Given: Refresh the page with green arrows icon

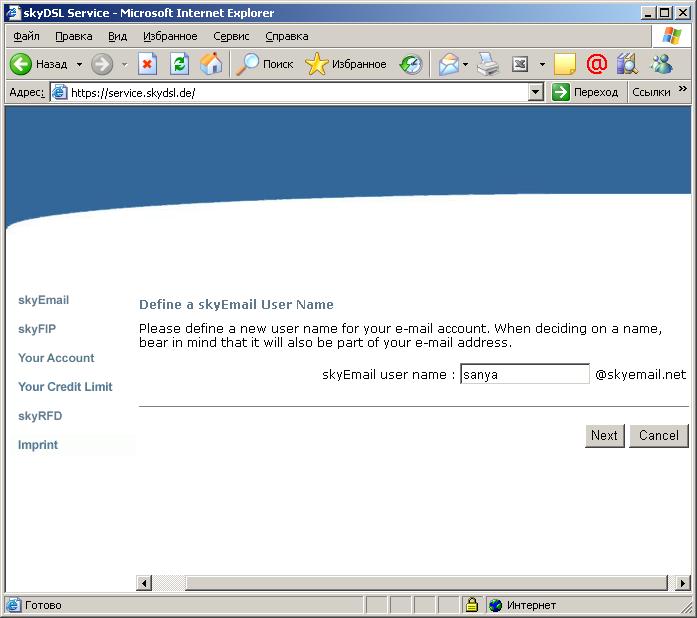Looking at the screenshot, I should [180, 64].
